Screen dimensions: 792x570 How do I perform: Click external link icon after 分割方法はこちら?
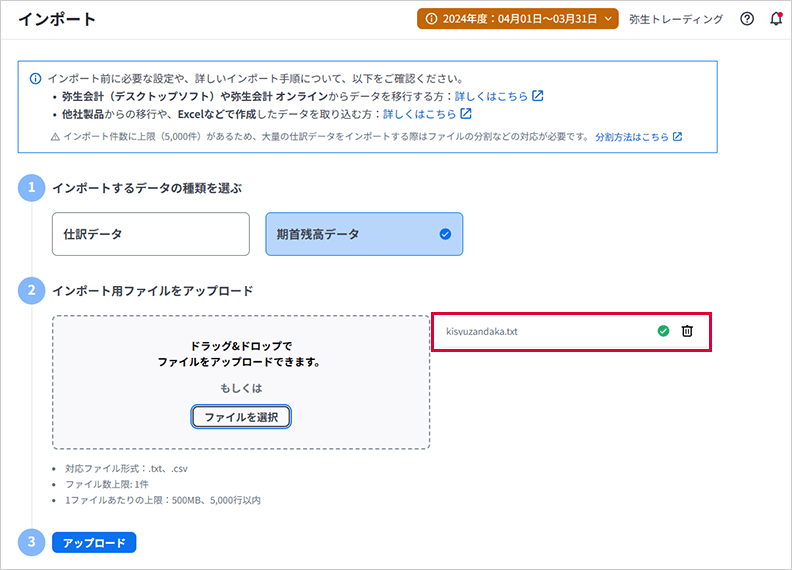pyautogui.click(x=678, y=136)
